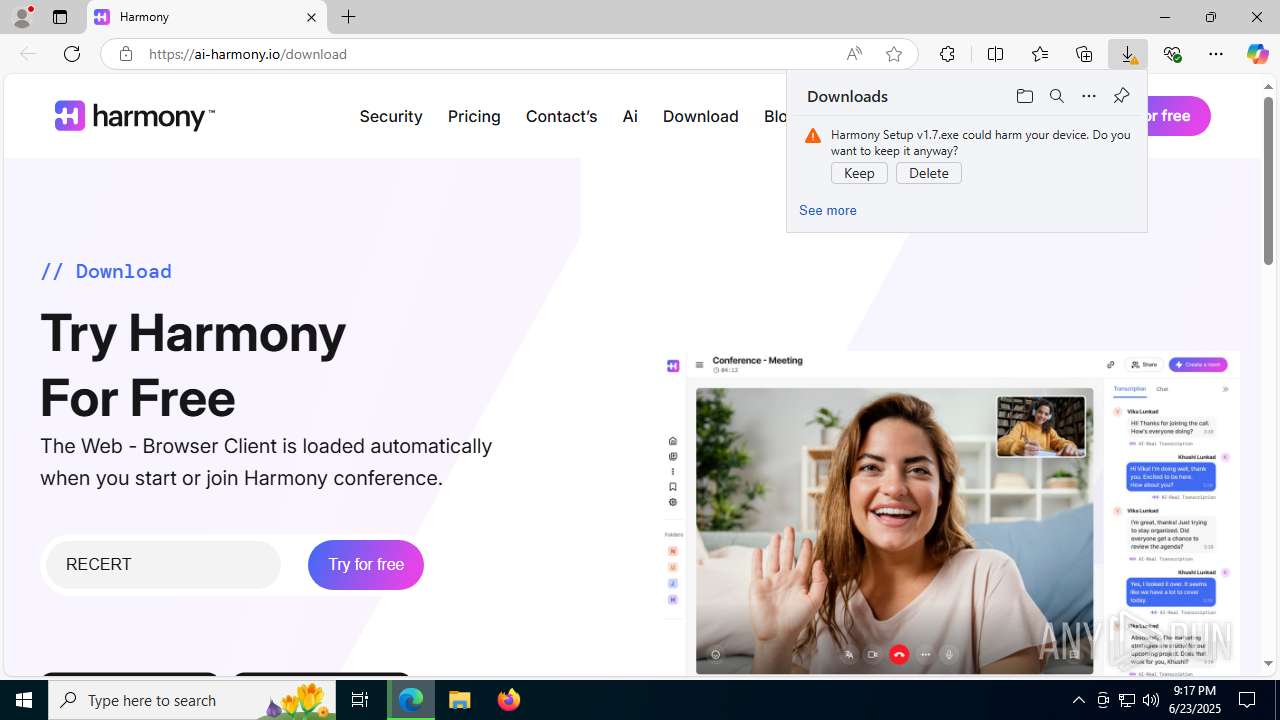Click page vertical scrollbar thumb
Image resolution: width=1280 pixels, height=720 pixels.
pos(1269,181)
